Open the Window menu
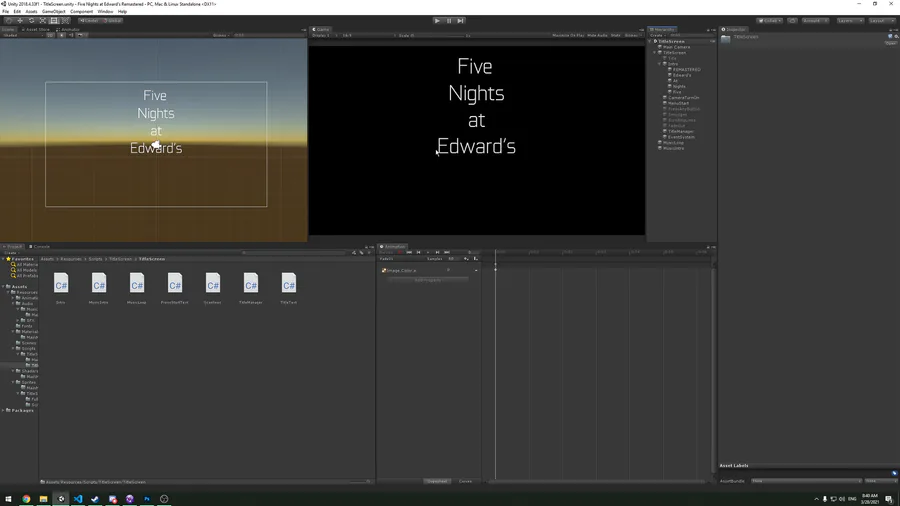Screen dimensions: 900x506 tap(105, 11)
